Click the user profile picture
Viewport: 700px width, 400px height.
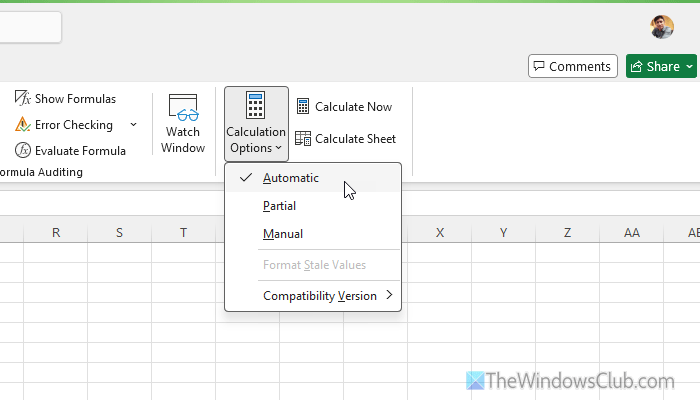(662, 27)
